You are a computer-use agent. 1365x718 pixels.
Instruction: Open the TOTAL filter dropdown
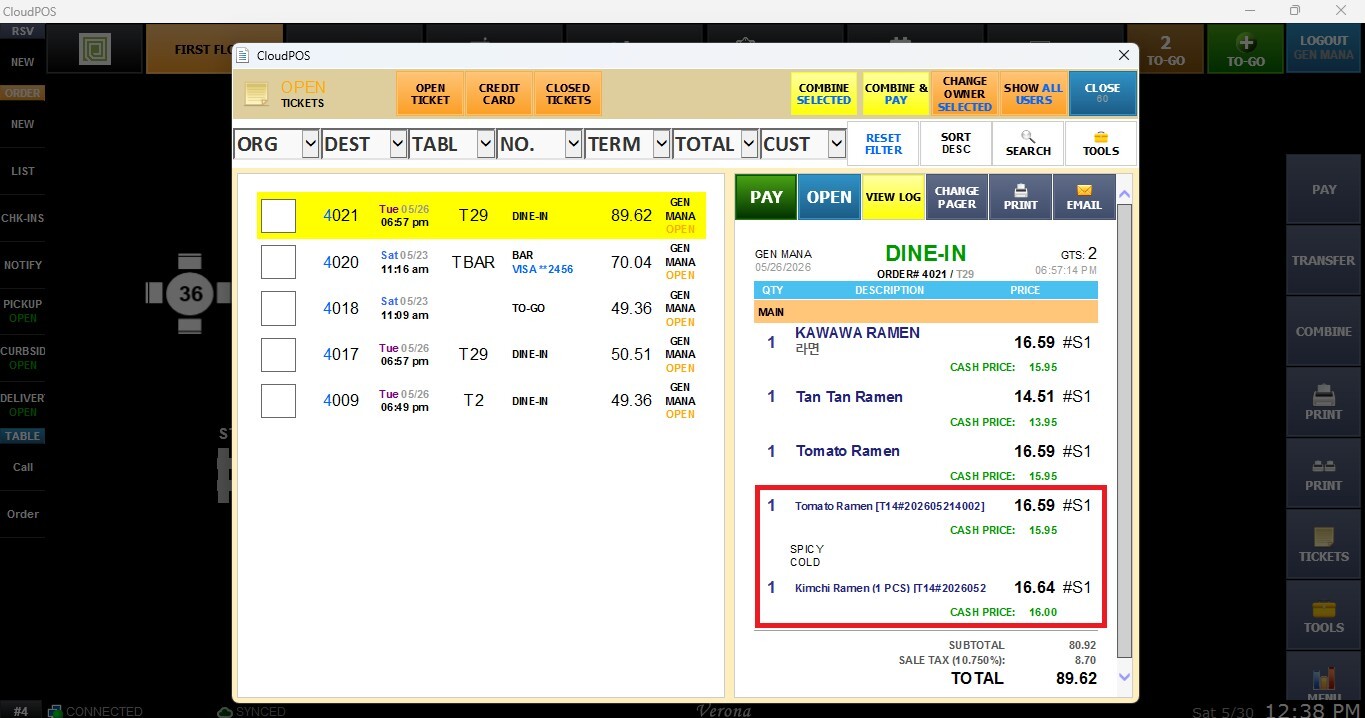[x=749, y=144]
